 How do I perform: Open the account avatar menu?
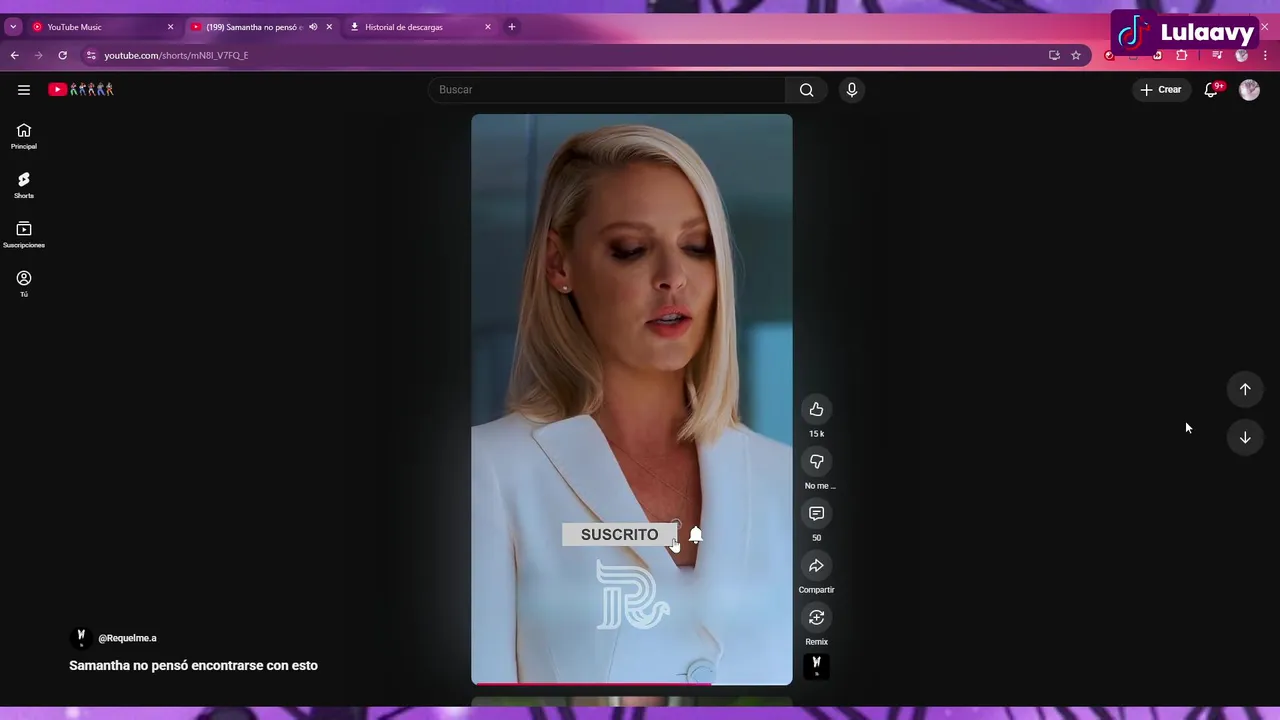coord(1249,90)
